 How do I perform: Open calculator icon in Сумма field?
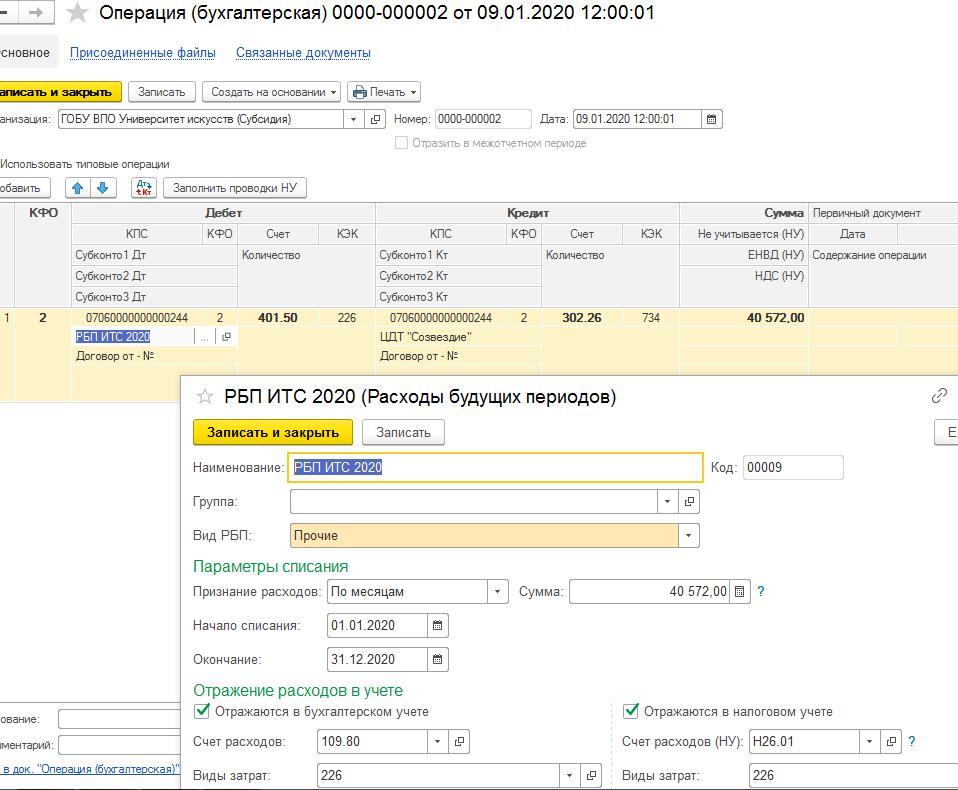tap(739, 592)
